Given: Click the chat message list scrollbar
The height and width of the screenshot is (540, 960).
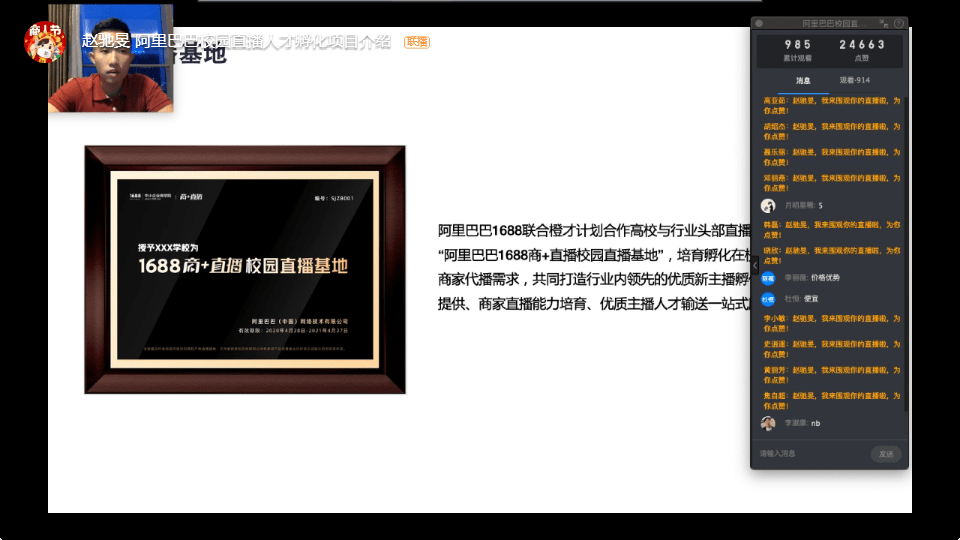Looking at the screenshot, I should click(905, 250).
